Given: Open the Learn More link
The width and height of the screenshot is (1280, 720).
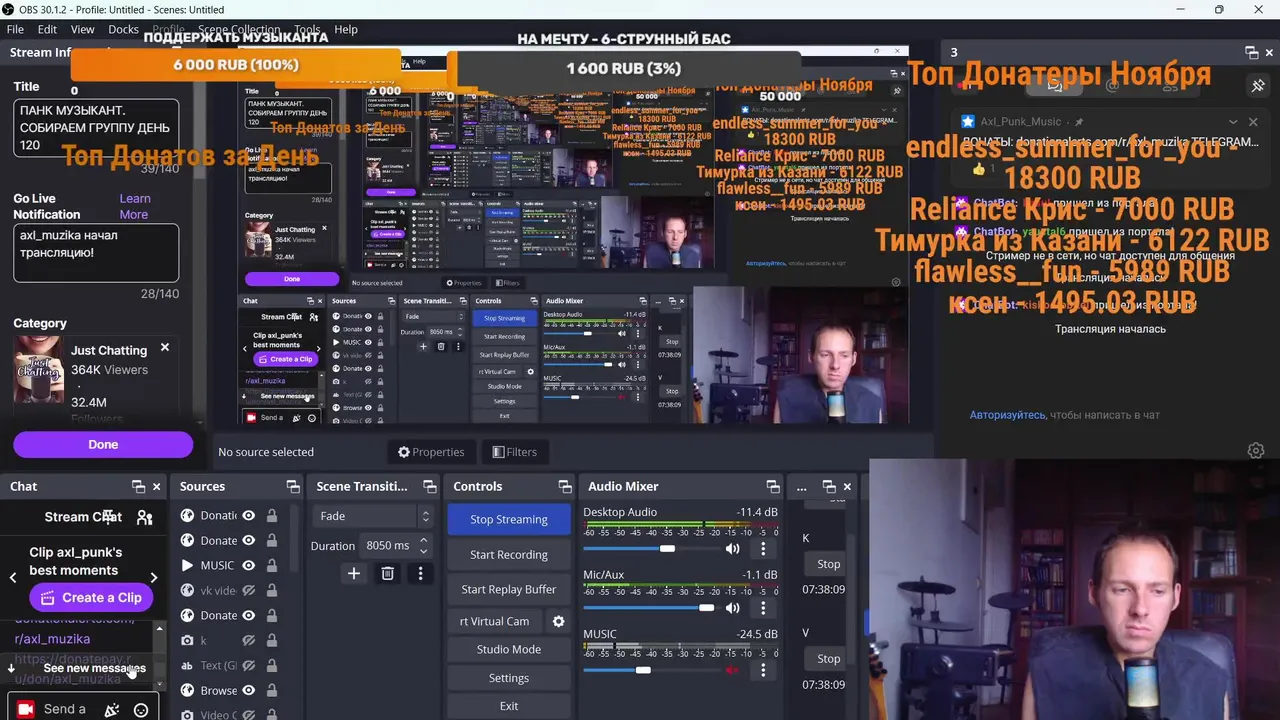Looking at the screenshot, I should coord(134,206).
